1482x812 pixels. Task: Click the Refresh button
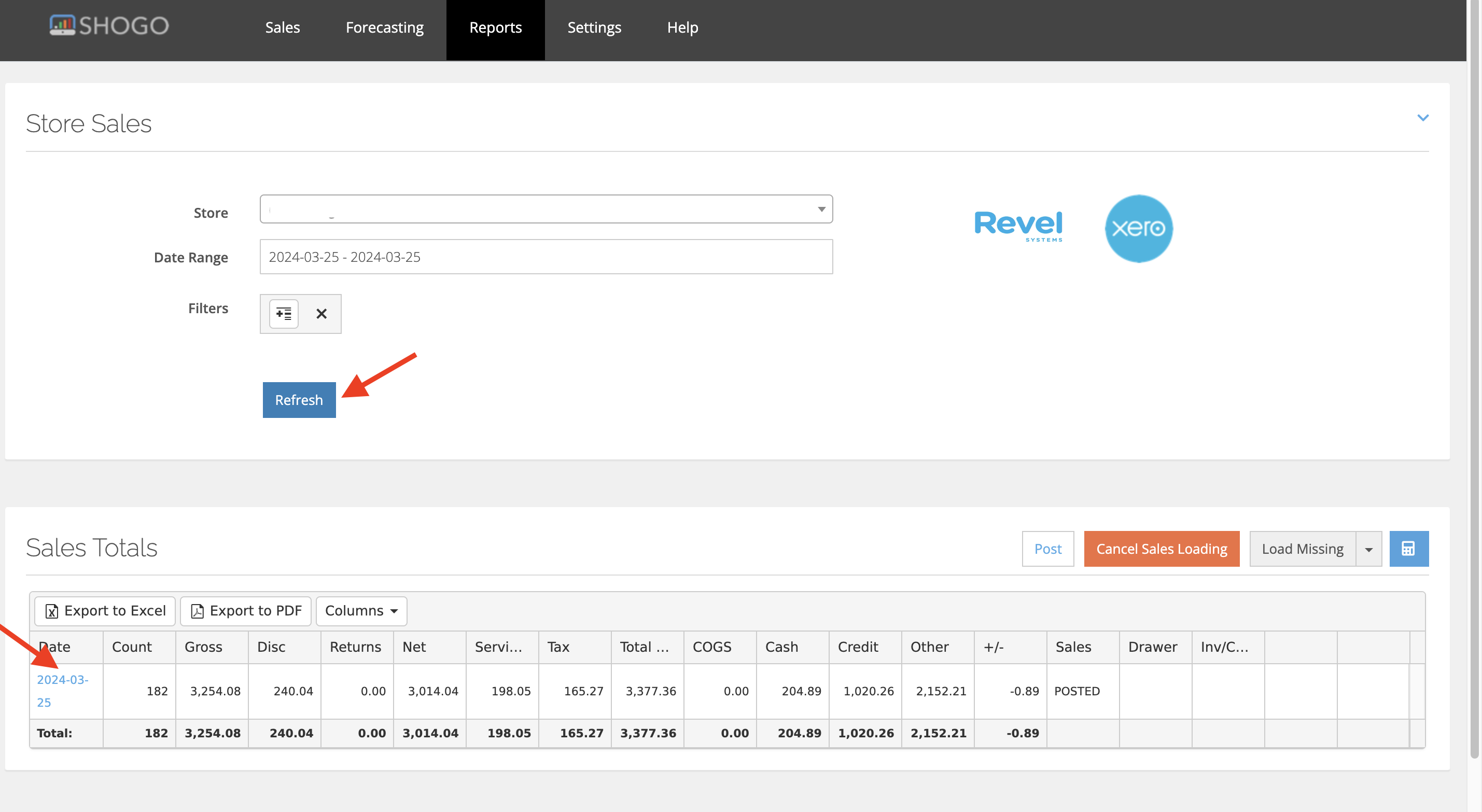(x=299, y=400)
